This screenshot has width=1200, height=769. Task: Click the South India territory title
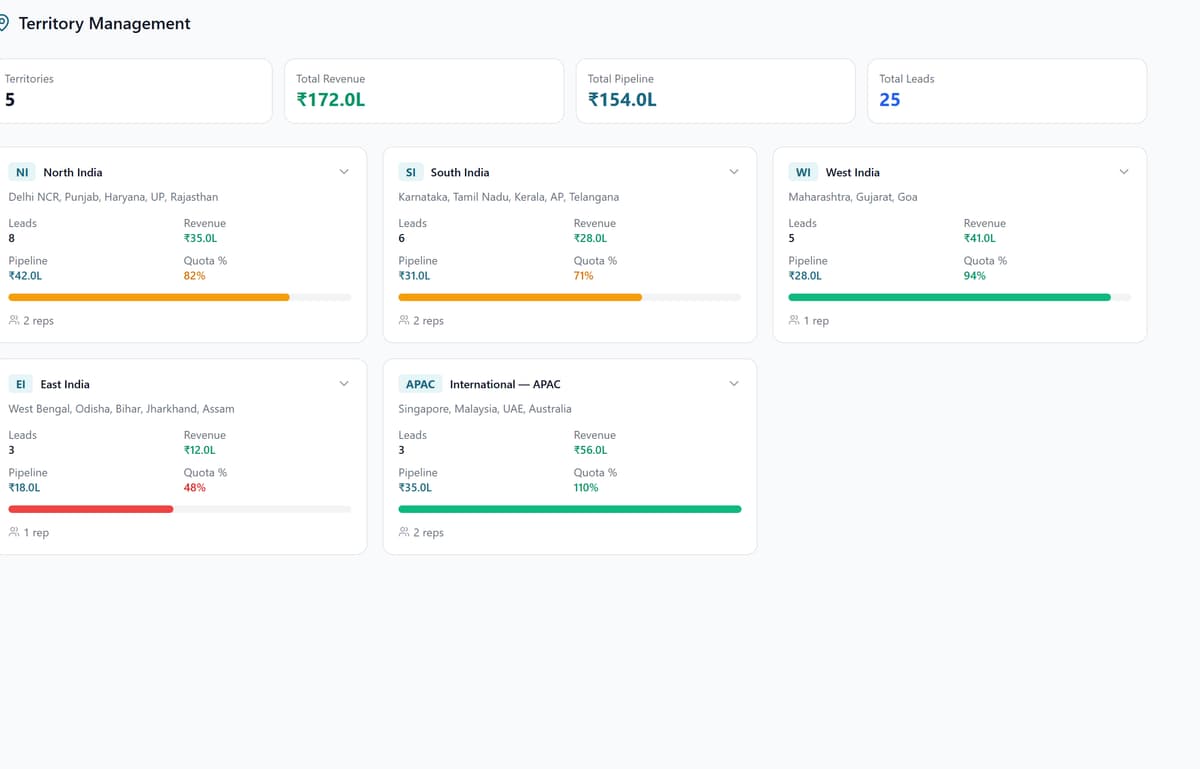[460, 172]
